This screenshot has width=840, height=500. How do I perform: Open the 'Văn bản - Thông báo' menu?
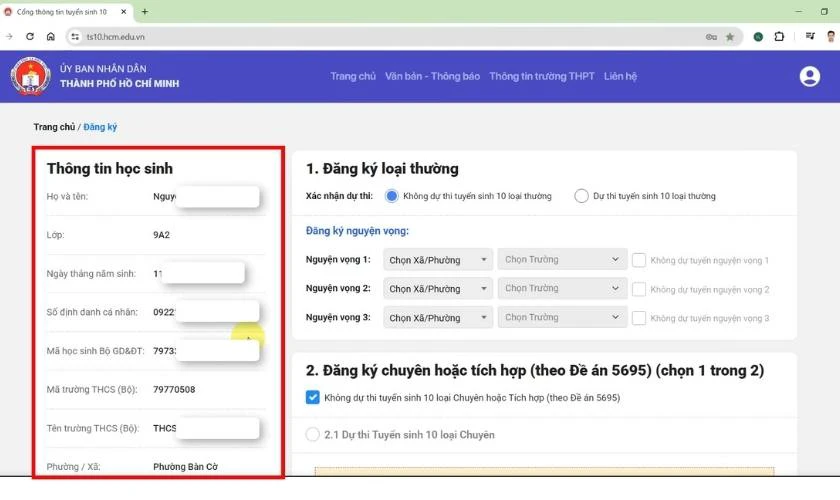pyautogui.click(x=432, y=77)
